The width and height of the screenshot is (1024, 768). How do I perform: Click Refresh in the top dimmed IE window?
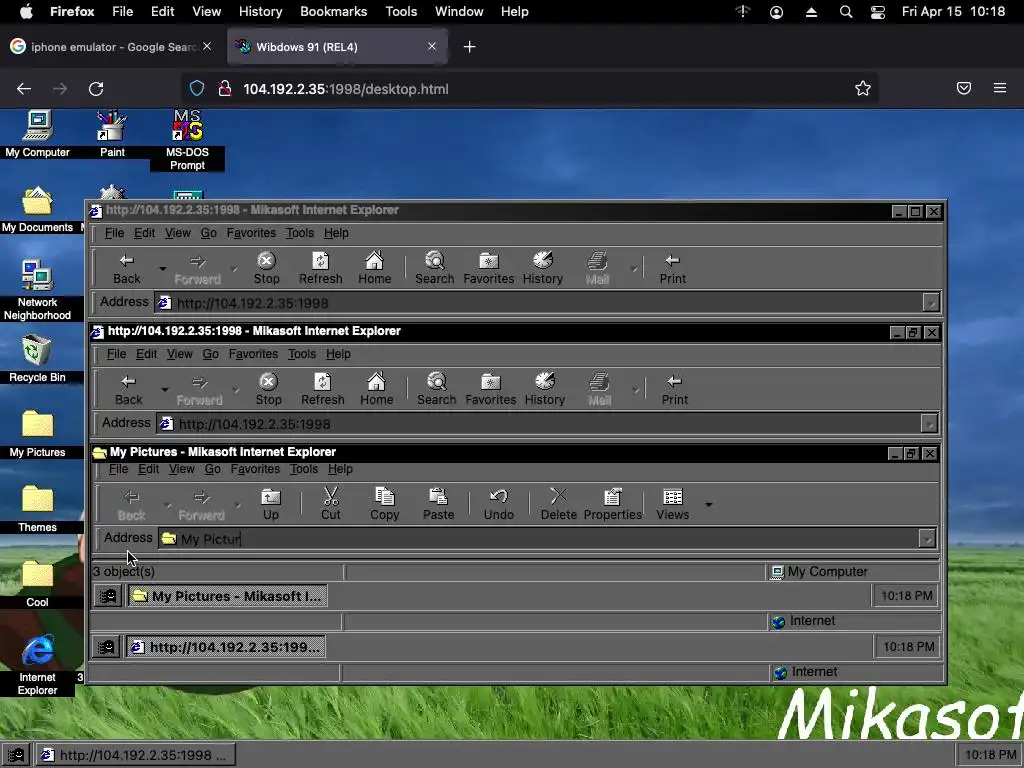[321, 268]
